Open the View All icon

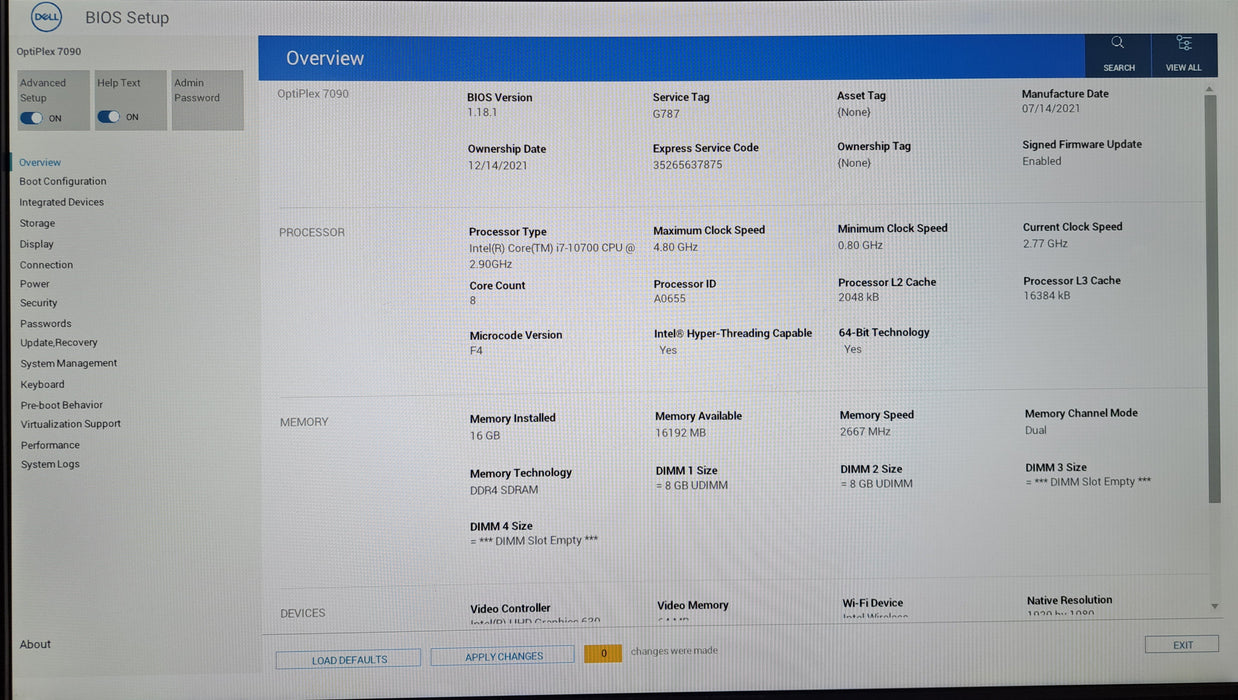click(1184, 43)
